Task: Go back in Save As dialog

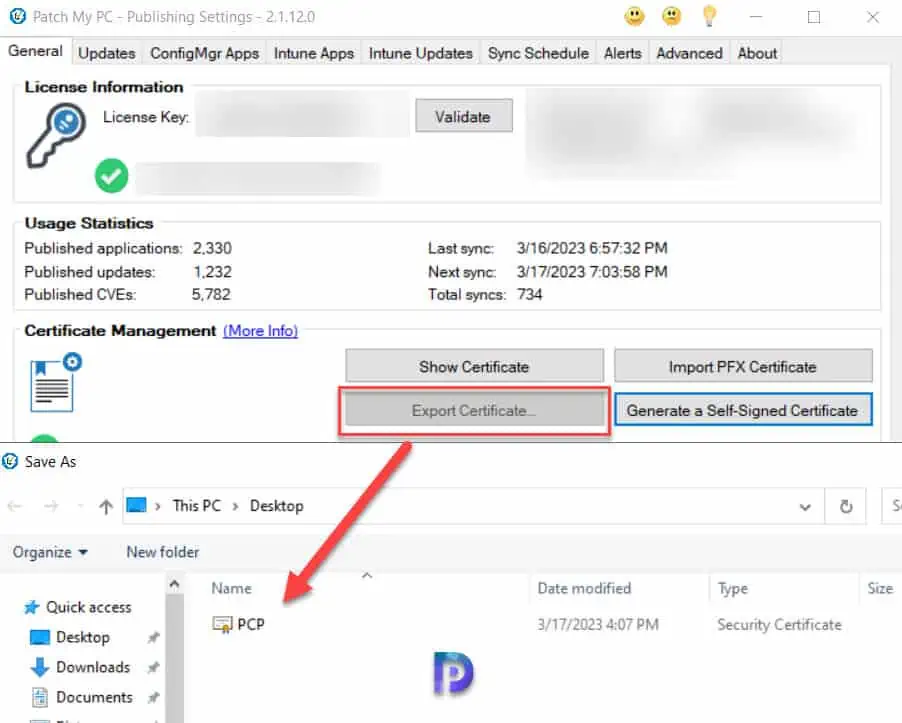Action: tap(15, 506)
